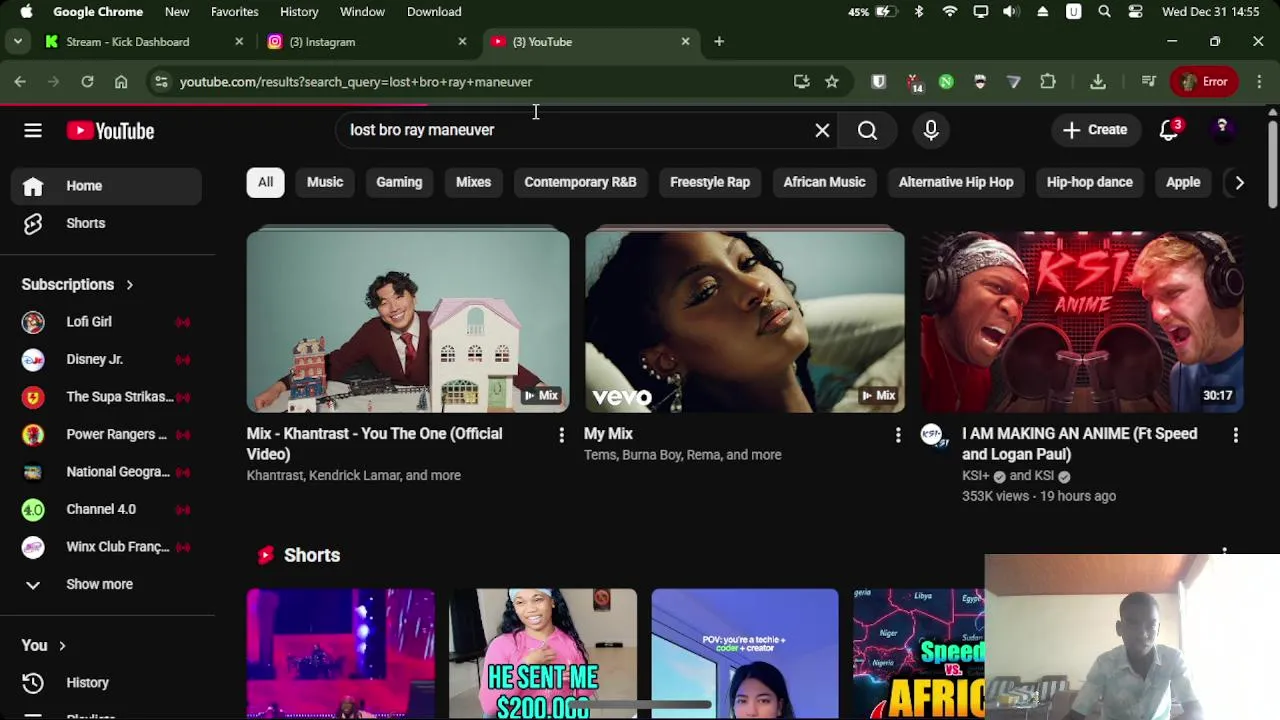Select the Alternative Hip Hop chip

956,182
